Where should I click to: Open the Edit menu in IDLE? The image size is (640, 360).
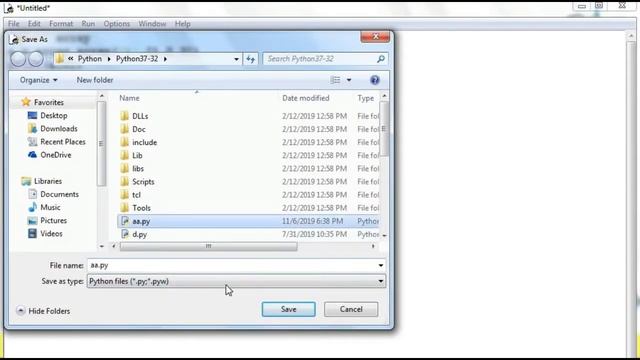[34, 24]
